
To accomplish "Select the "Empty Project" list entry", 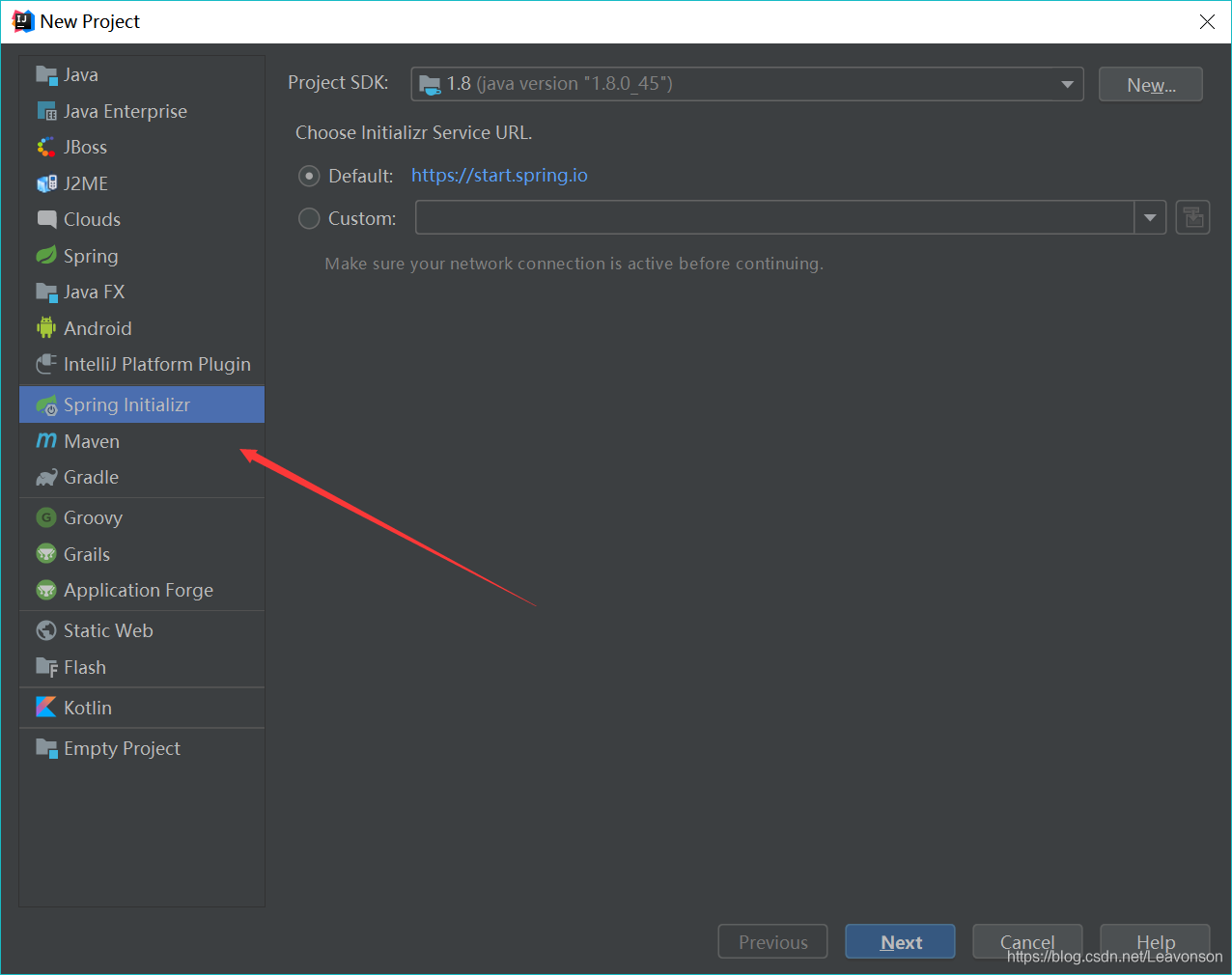I will [x=142, y=748].
